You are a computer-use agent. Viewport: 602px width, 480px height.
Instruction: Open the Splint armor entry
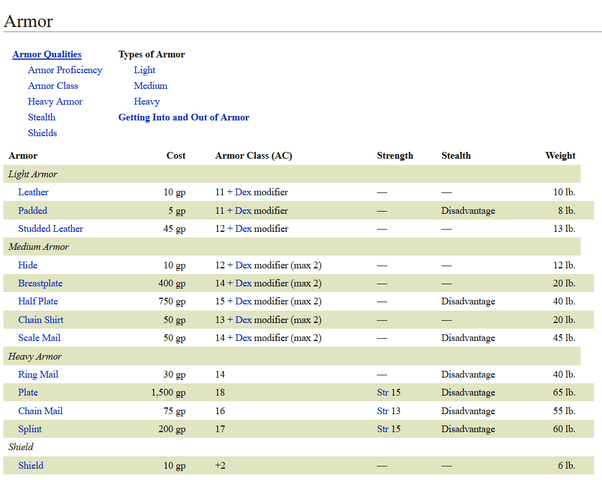coord(30,429)
